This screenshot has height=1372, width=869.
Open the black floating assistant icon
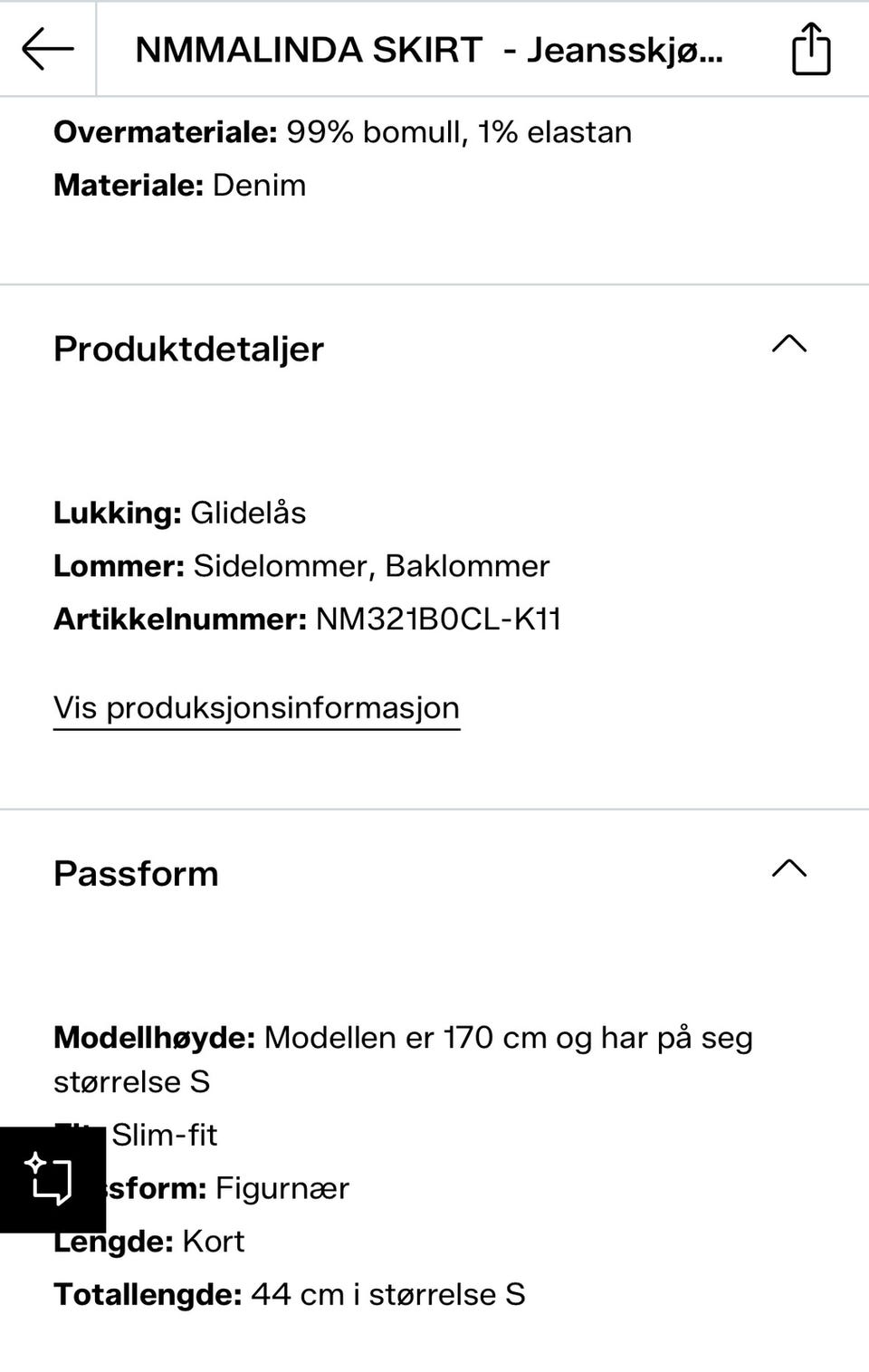[x=53, y=1179]
